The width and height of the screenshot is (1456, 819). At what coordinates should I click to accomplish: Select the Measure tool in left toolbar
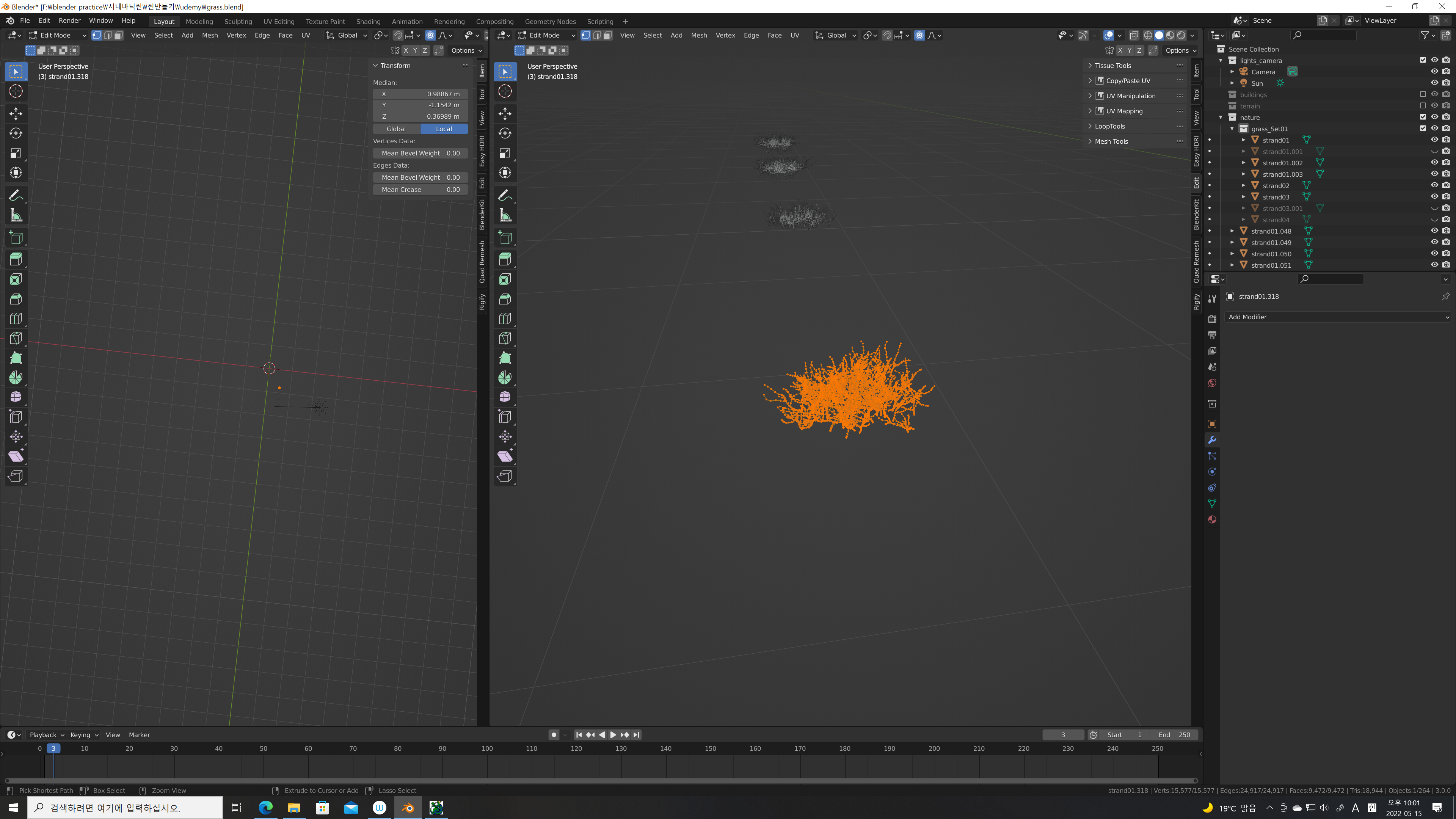pos(16,215)
